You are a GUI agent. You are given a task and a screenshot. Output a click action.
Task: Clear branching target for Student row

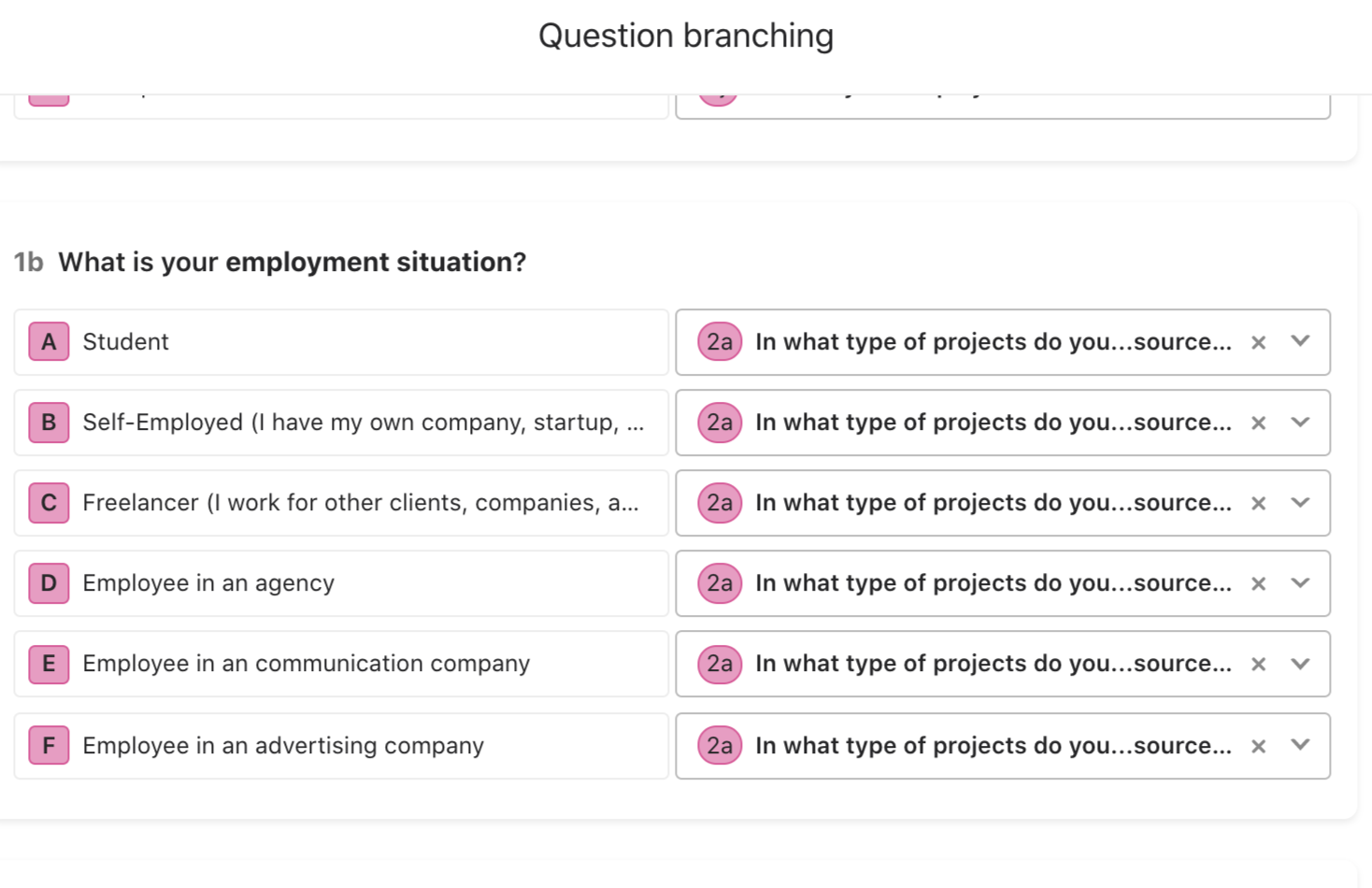pos(1258,343)
